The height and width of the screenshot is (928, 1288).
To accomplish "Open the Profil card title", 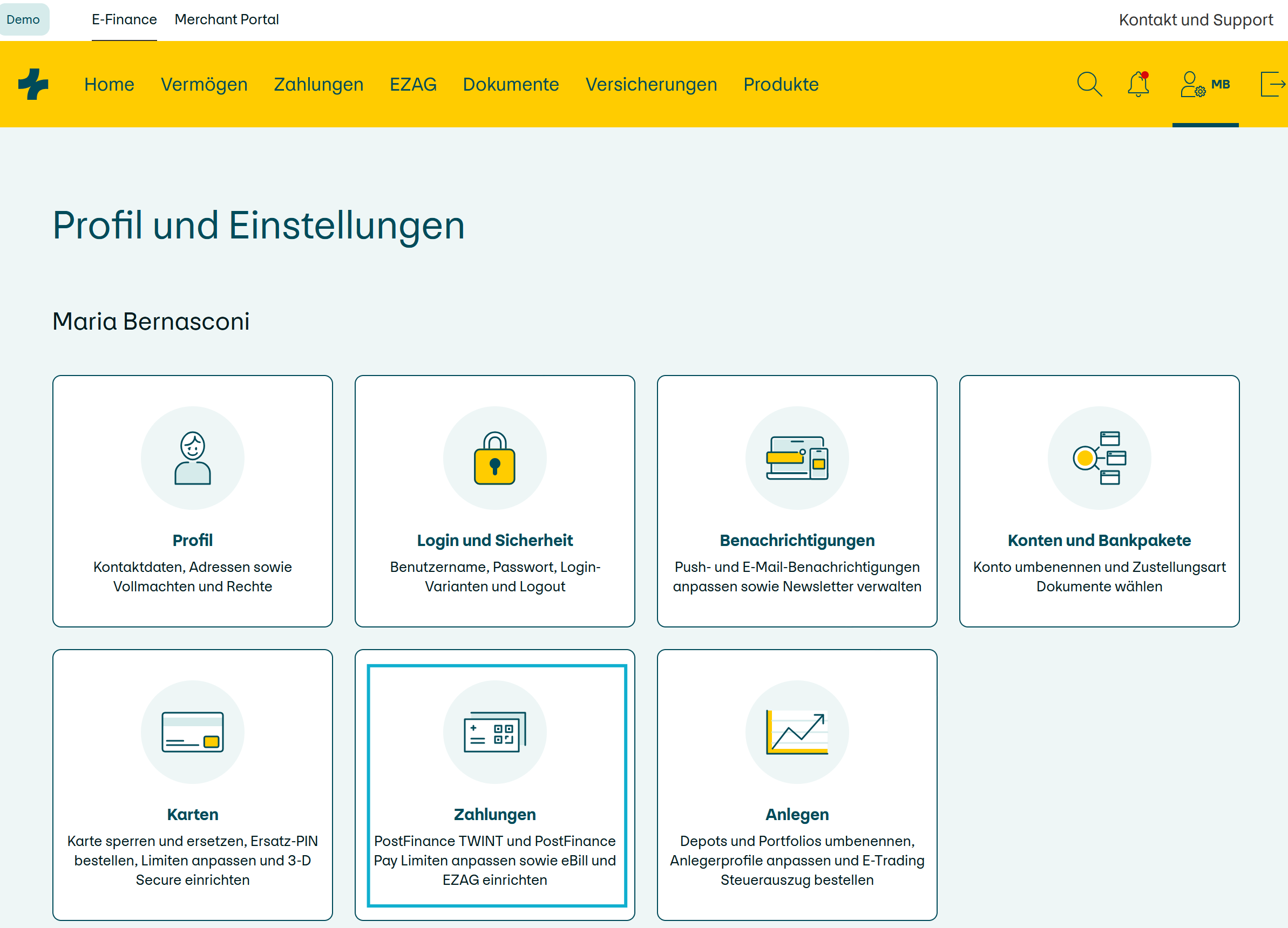I will point(193,540).
